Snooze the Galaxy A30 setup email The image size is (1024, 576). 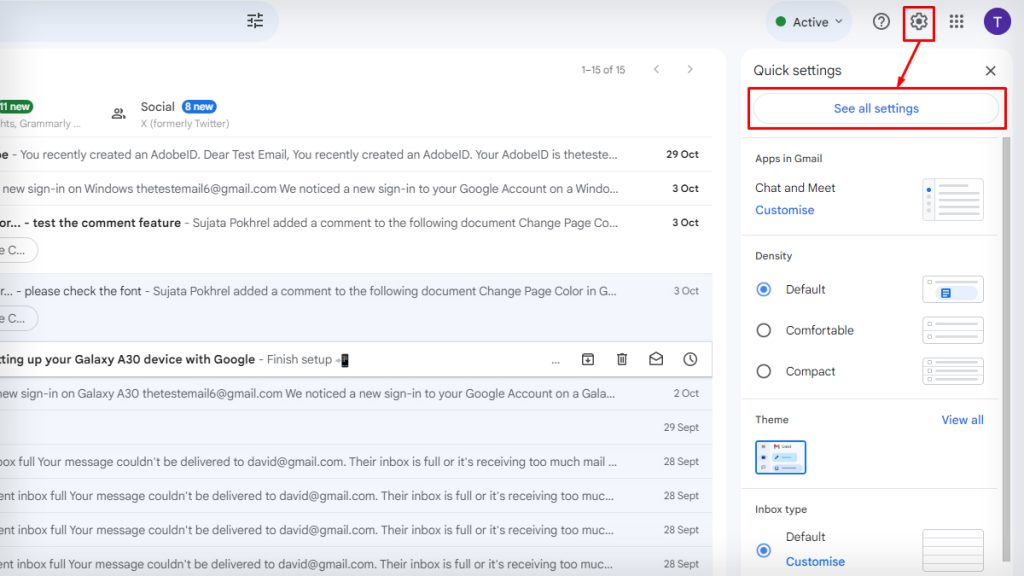(x=690, y=359)
